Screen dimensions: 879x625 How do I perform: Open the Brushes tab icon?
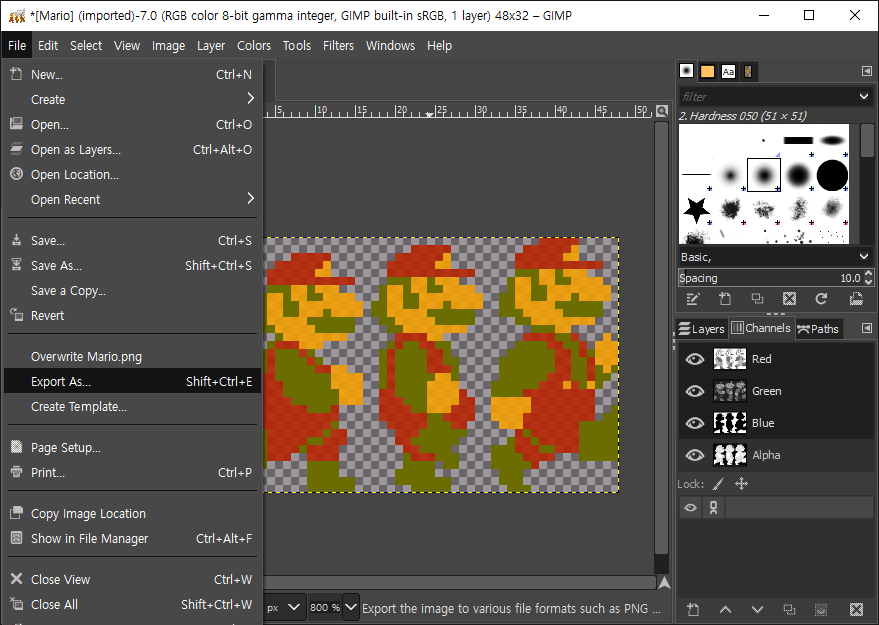[x=686, y=71]
